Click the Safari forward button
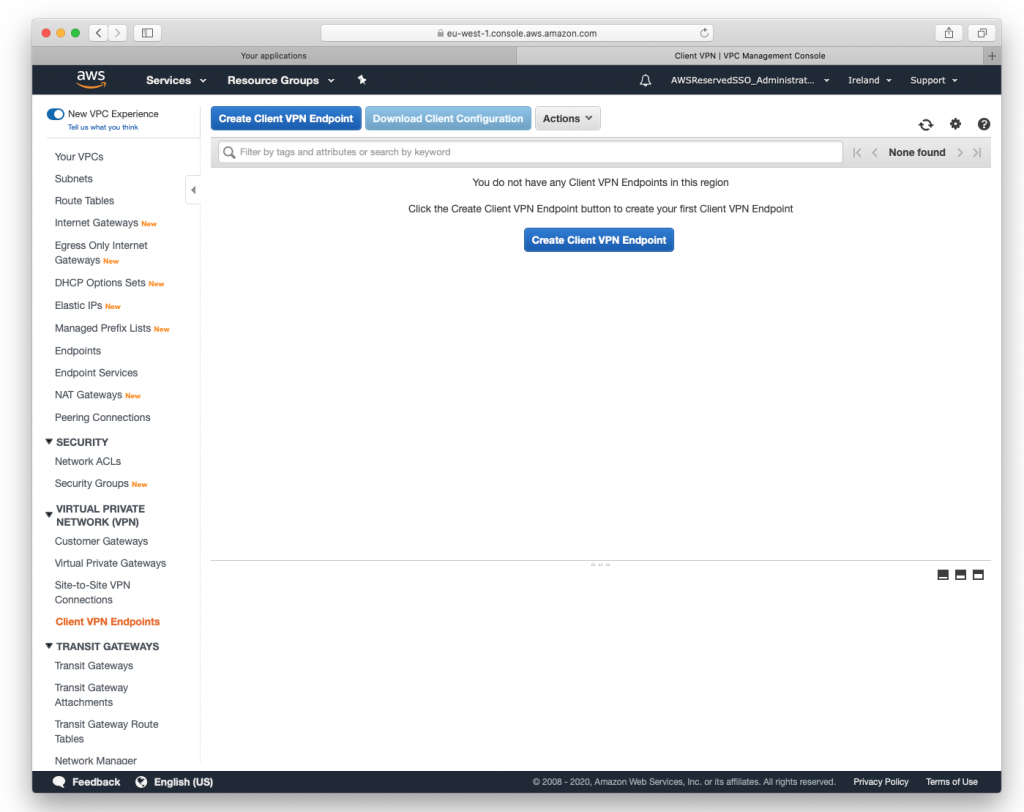The height and width of the screenshot is (812, 1024). (x=118, y=33)
